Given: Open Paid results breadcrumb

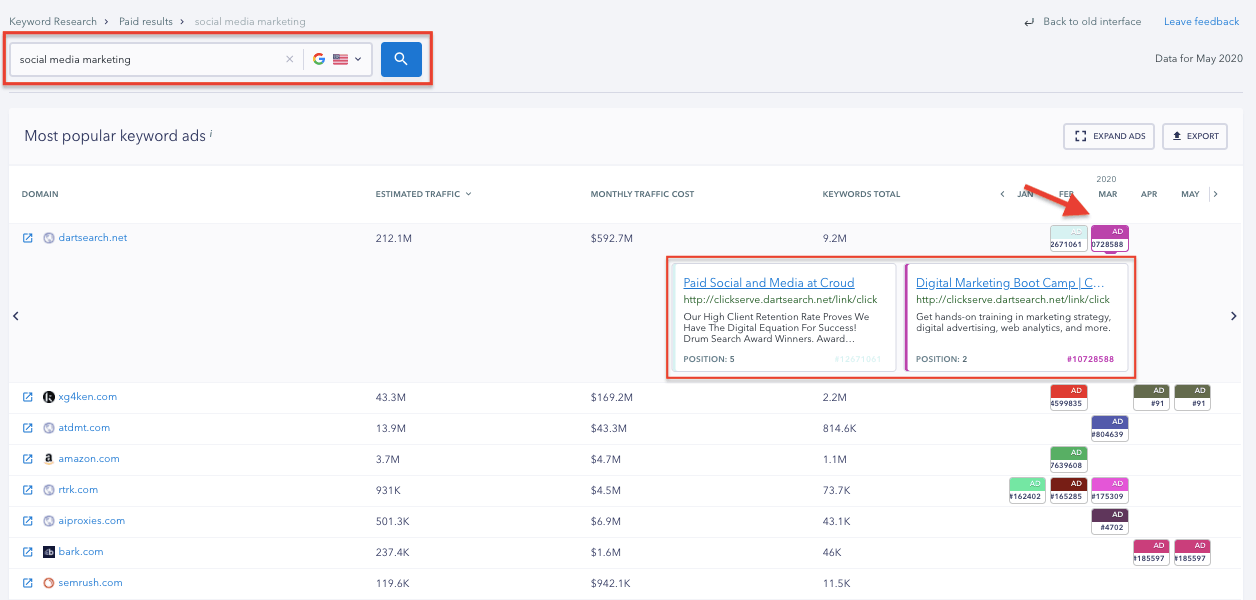Looking at the screenshot, I should pos(145,21).
